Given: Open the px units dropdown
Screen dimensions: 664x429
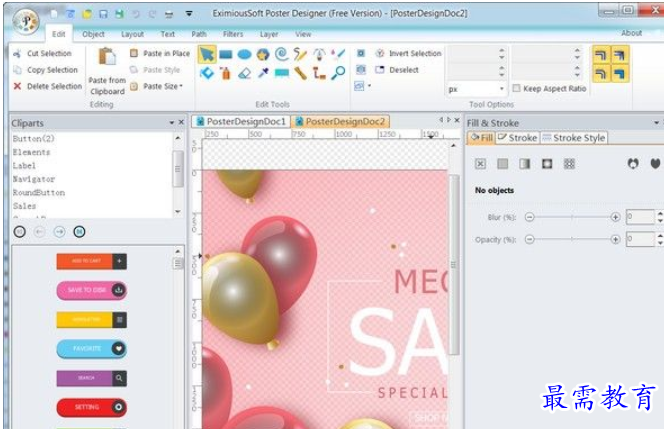Looking at the screenshot, I should (x=502, y=89).
